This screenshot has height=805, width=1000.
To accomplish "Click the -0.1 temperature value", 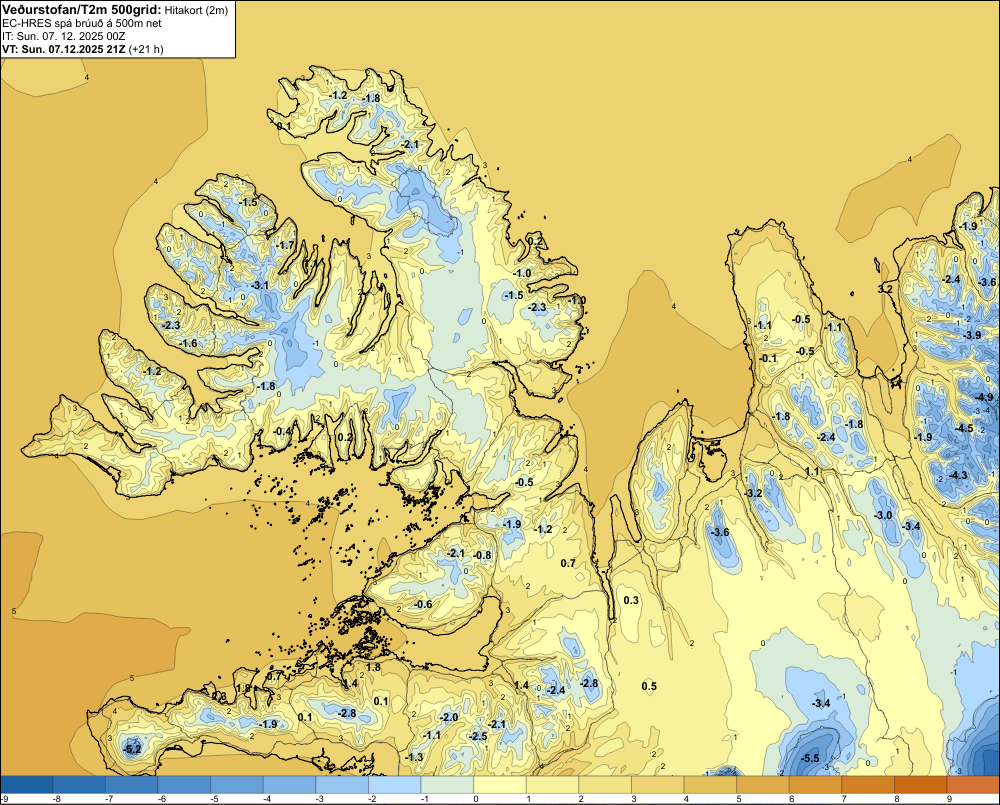I will coord(768,358).
